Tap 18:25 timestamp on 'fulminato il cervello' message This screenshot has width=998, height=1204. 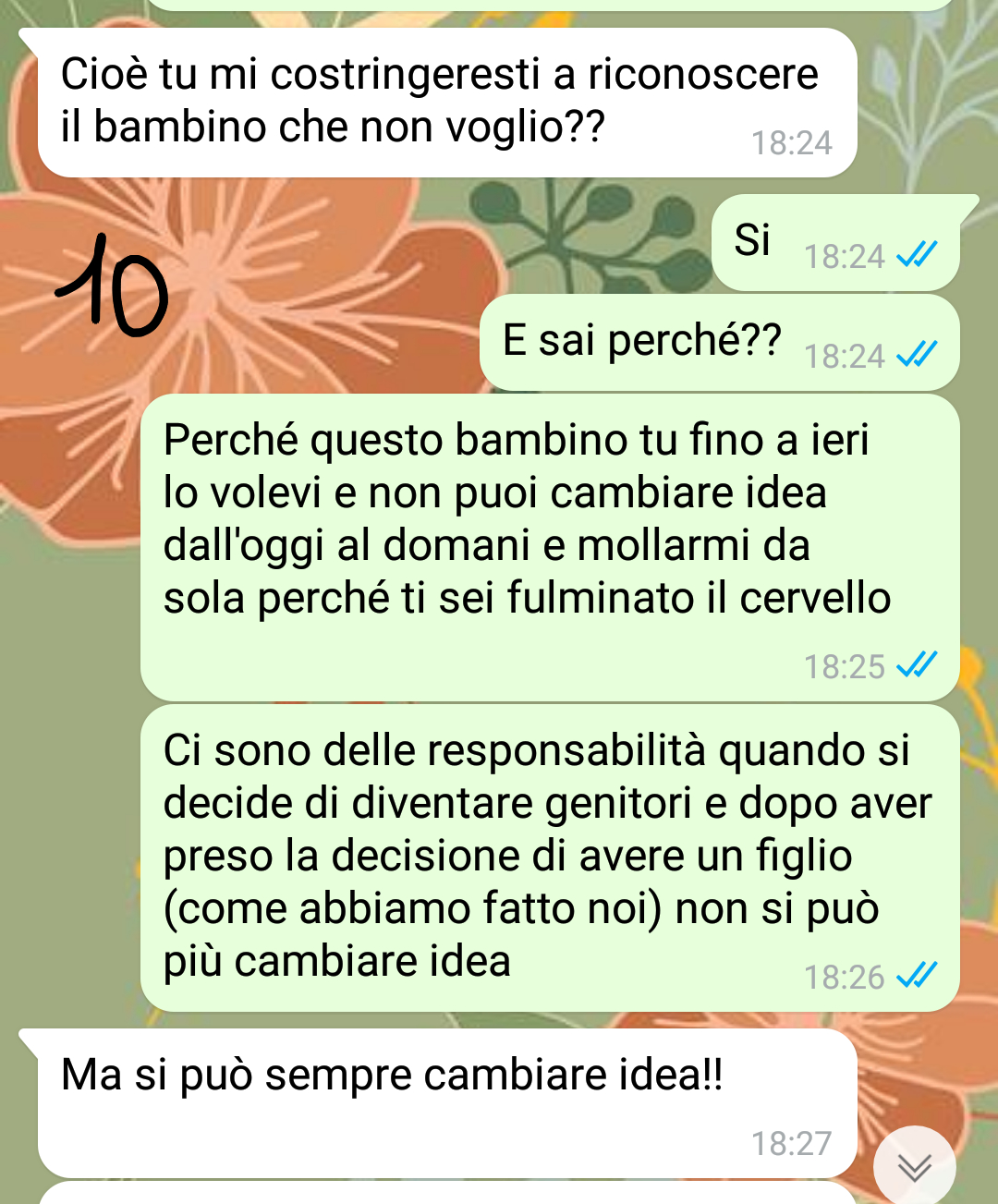[x=845, y=666]
